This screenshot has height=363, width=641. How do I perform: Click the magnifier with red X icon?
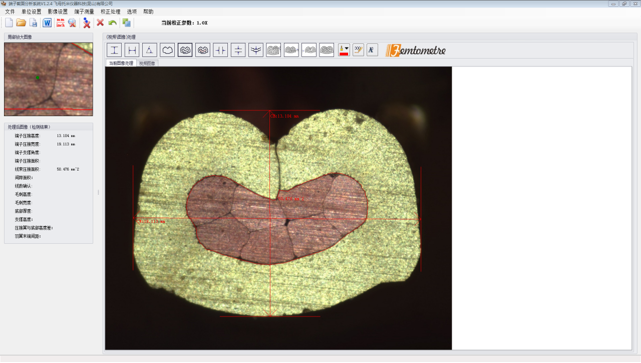click(72, 23)
